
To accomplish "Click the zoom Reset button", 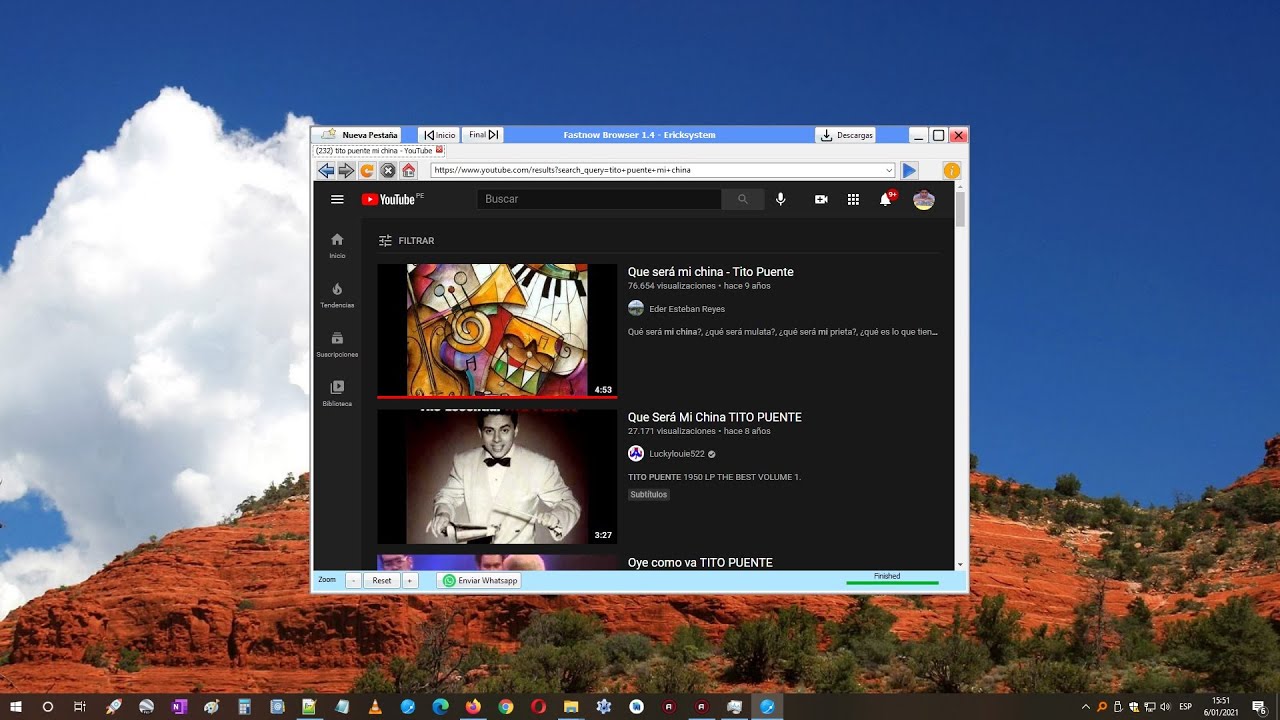I will tap(382, 580).
